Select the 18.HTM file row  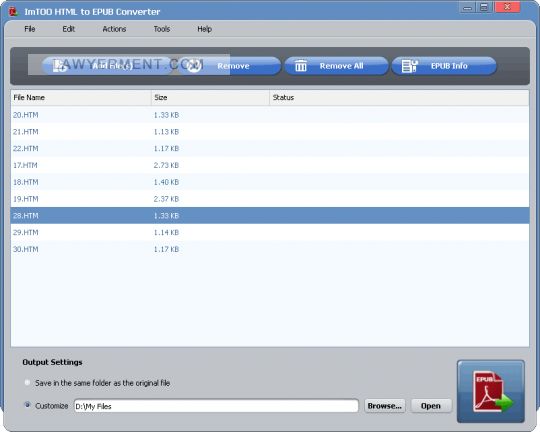[x=270, y=182]
